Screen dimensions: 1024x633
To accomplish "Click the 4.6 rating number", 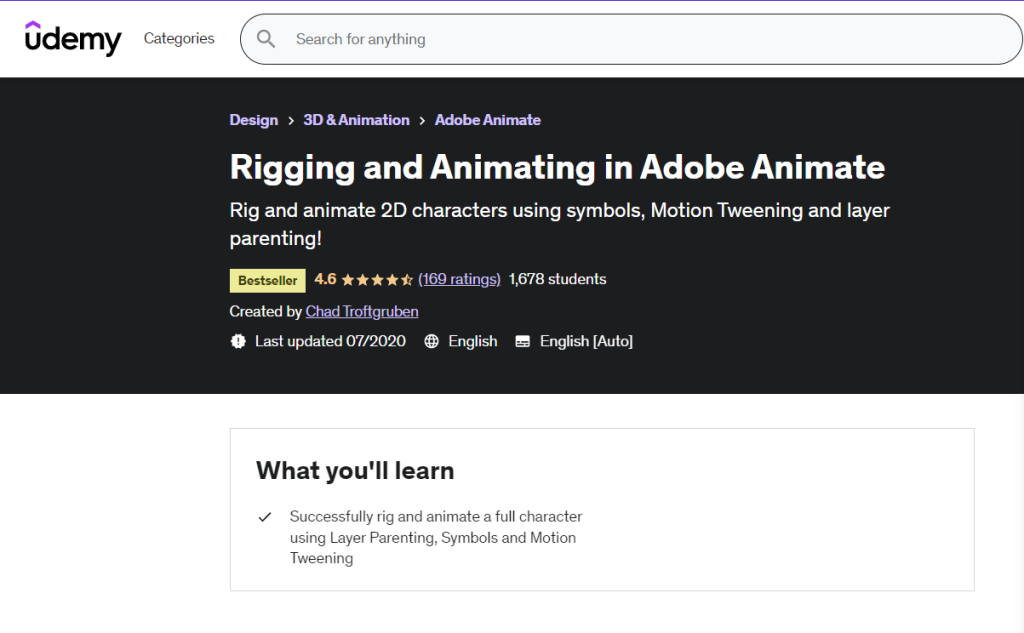I will tap(324, 280).
